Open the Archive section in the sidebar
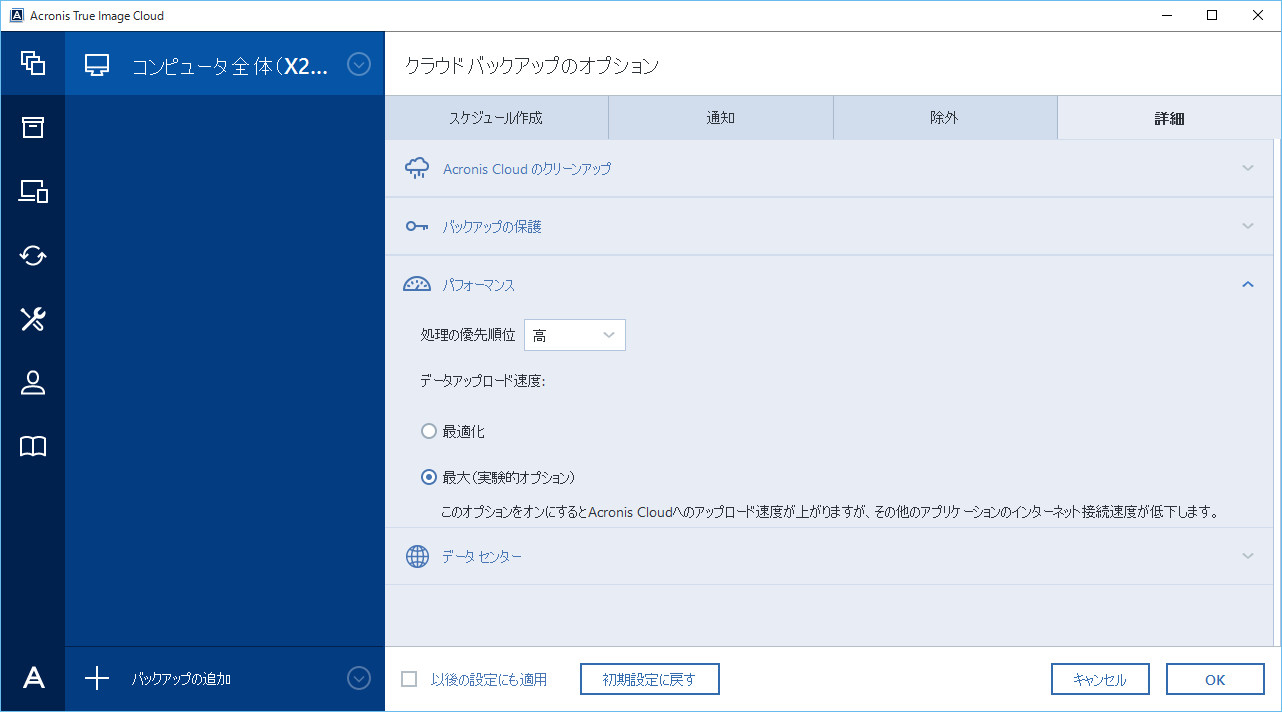This screenshot has width=1282, height=712. 32,127
